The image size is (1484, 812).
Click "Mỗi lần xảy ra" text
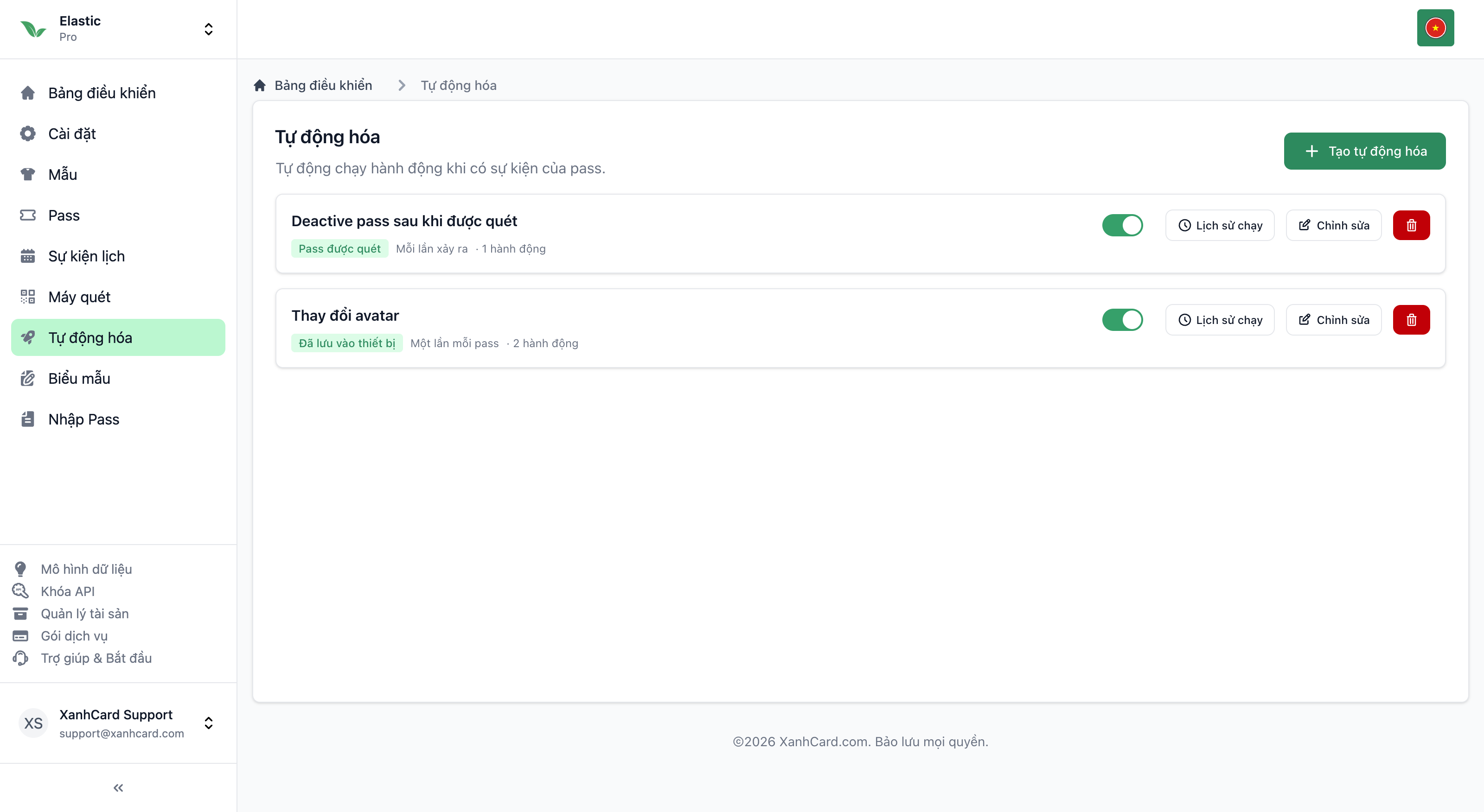pos(431,249)
